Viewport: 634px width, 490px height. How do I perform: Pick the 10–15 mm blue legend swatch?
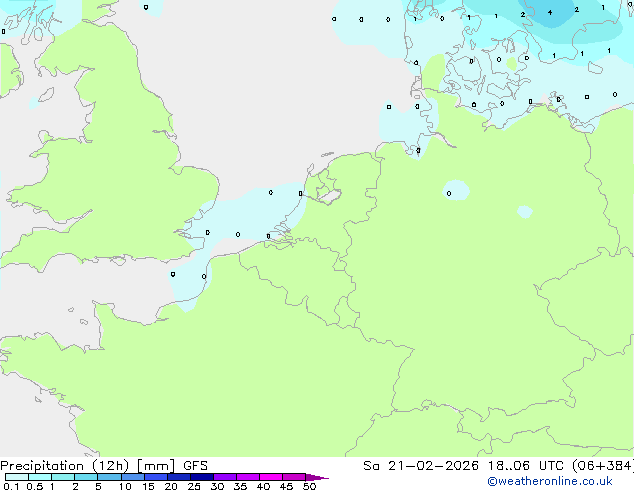point(133,477)
